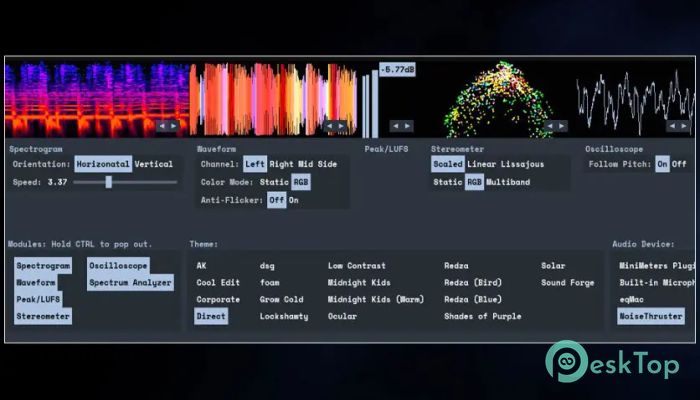Select MiniMeters Plugin audio device
This screenshot has width=700, height=400.
tap(657, 266)
